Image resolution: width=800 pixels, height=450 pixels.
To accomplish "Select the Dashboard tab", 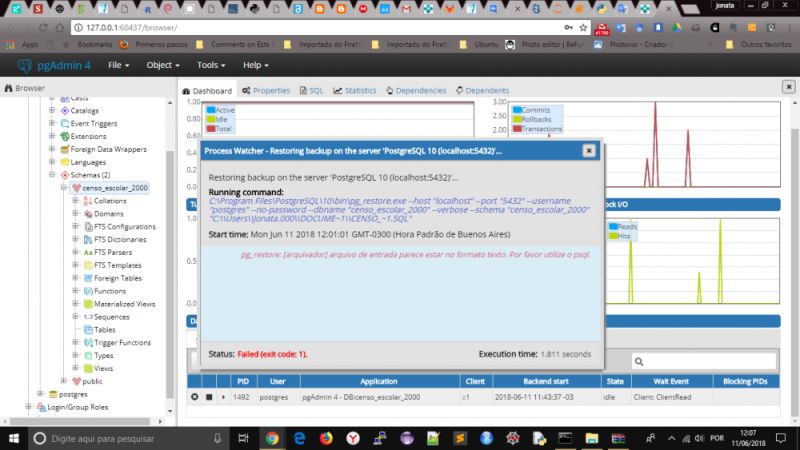I will pyautogui.click(x=207, y=91).
